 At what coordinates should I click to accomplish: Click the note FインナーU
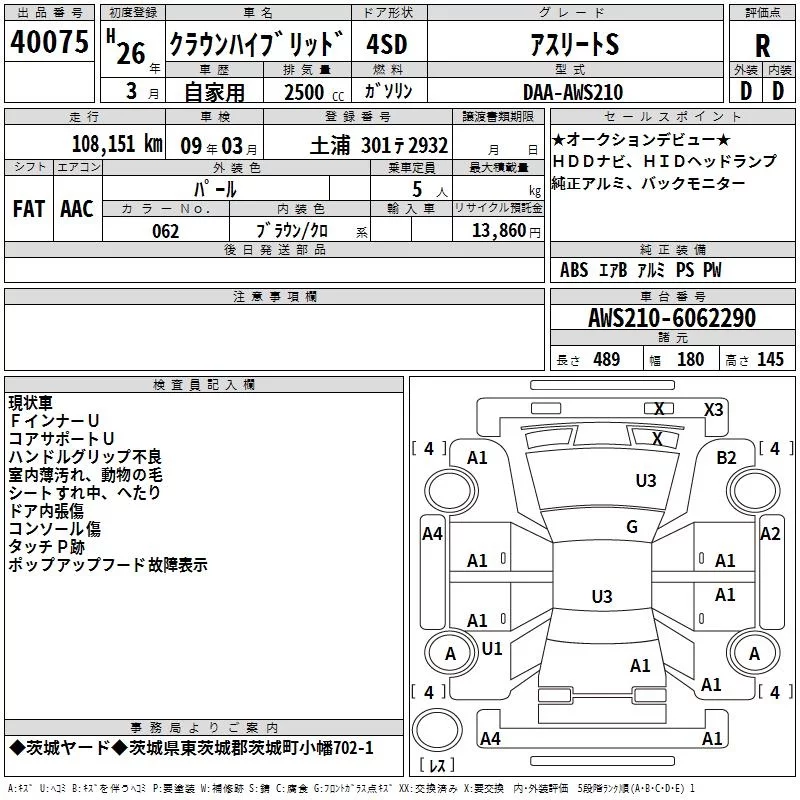pos(54,420)
